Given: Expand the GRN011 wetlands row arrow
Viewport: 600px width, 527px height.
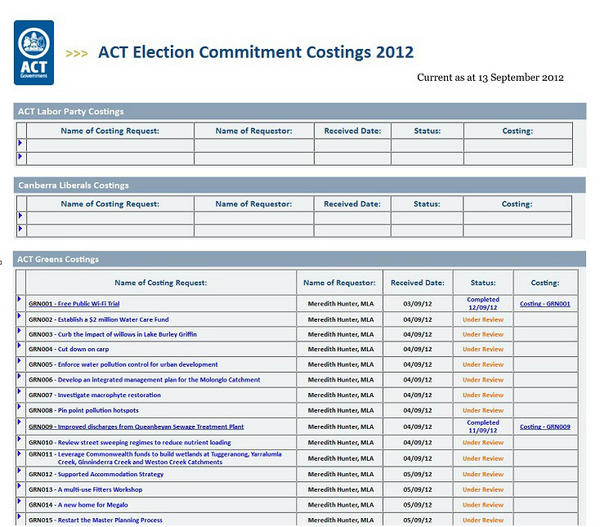Looking at the screenshot, I should [x=20, y=453].
